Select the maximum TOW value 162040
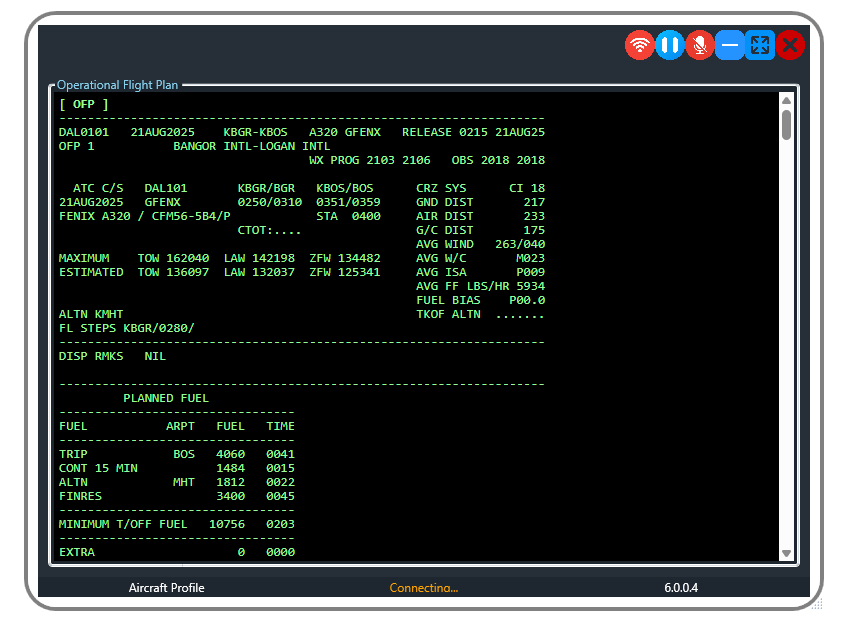This screenshot has width=842, height=617. (187, 258)
